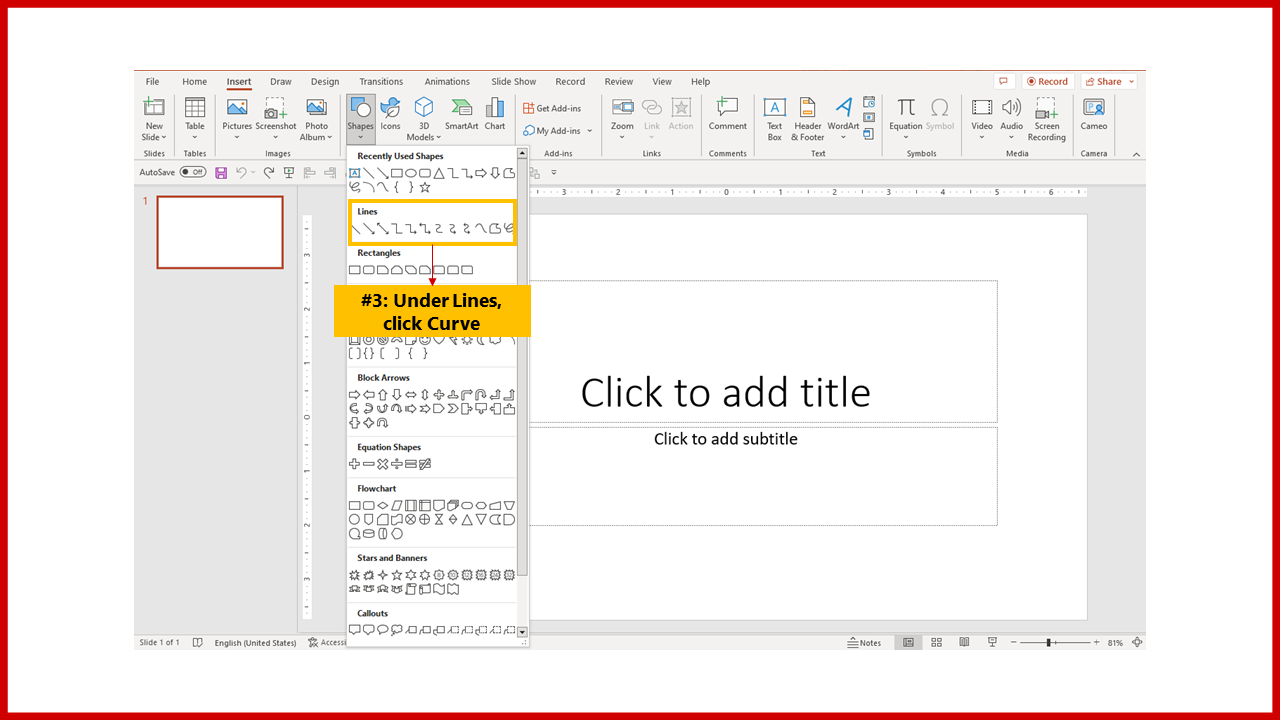Start presentation from beginning via quick access icon
Viewport: 1280px width, 720px height.
(x=289, y=172)
